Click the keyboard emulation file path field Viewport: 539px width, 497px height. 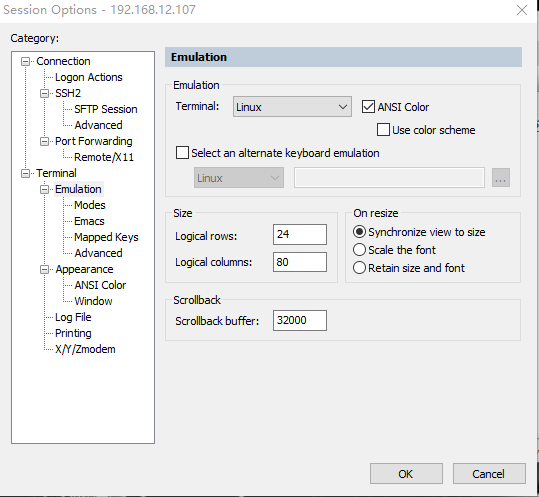(389, 178)
